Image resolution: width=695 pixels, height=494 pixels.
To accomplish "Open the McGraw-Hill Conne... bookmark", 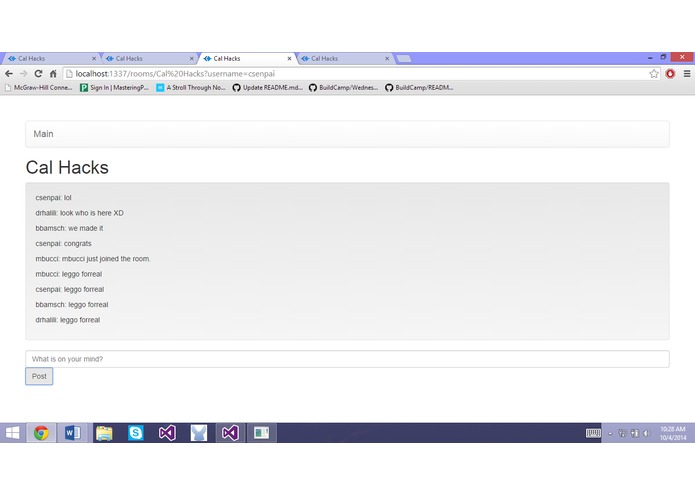I will 39,88.
